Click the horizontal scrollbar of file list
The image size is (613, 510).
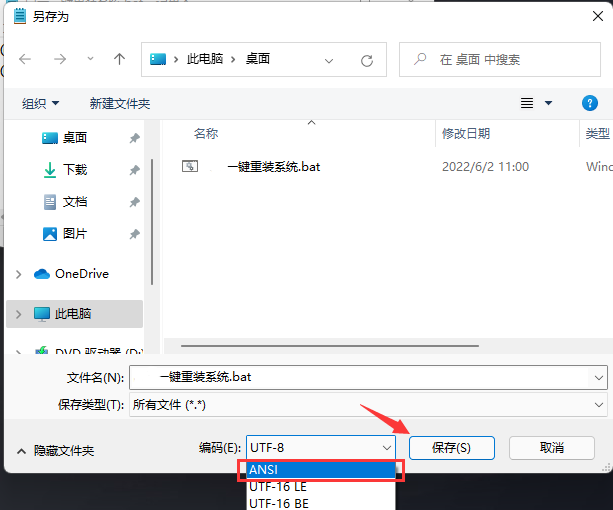[x=330, y=346]
